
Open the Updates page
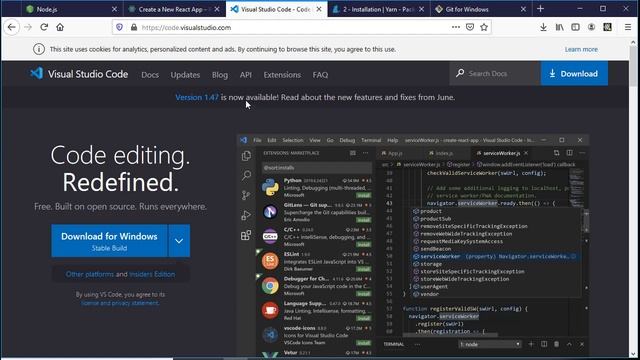185,75
